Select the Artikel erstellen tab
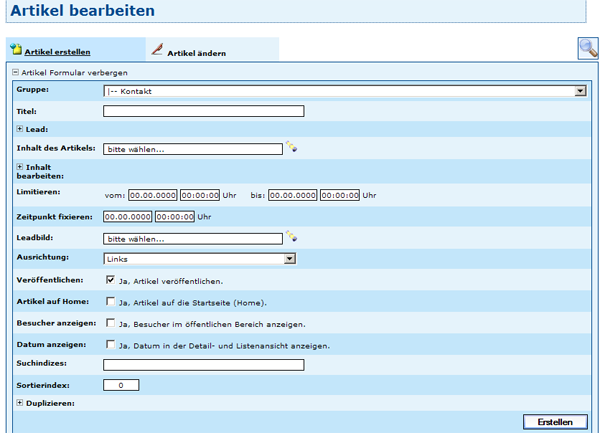The height and width of the screenshot is (433, 600). (x=57, y=51)
